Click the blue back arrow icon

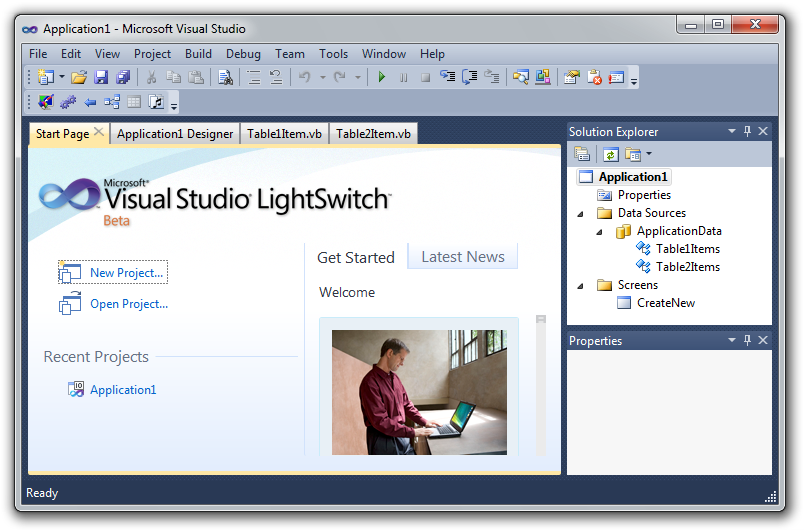point(90,103)
